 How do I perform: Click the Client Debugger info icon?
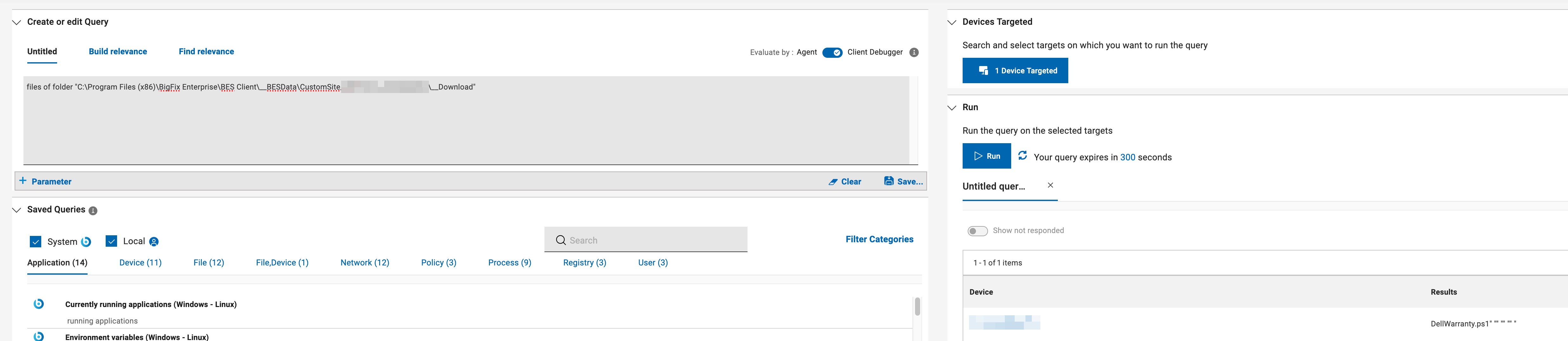point(914,52)
